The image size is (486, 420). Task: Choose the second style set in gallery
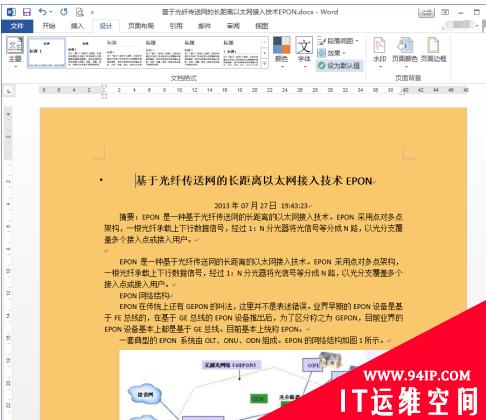(x=85, y=53)
